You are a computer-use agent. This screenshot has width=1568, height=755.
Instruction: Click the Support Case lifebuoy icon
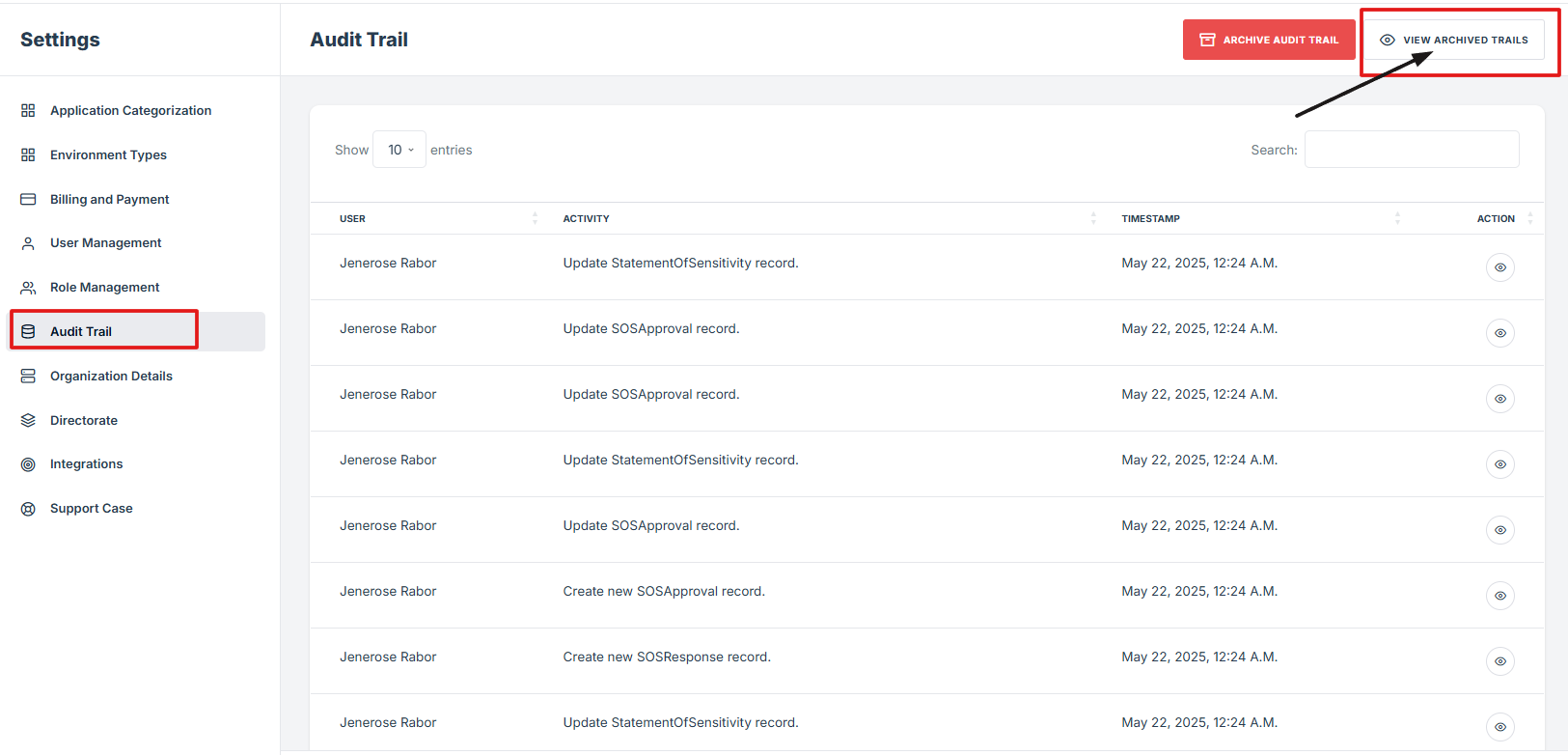pyautogui.click(x=28, y=509)
